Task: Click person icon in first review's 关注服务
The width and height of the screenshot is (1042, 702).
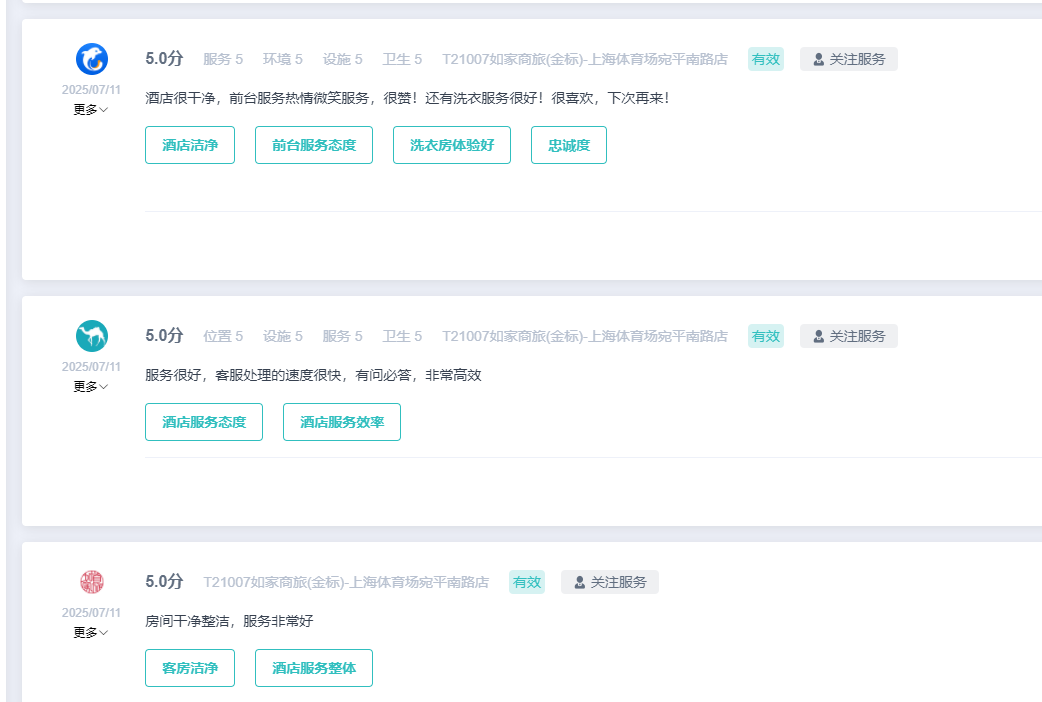Action: 818,59
